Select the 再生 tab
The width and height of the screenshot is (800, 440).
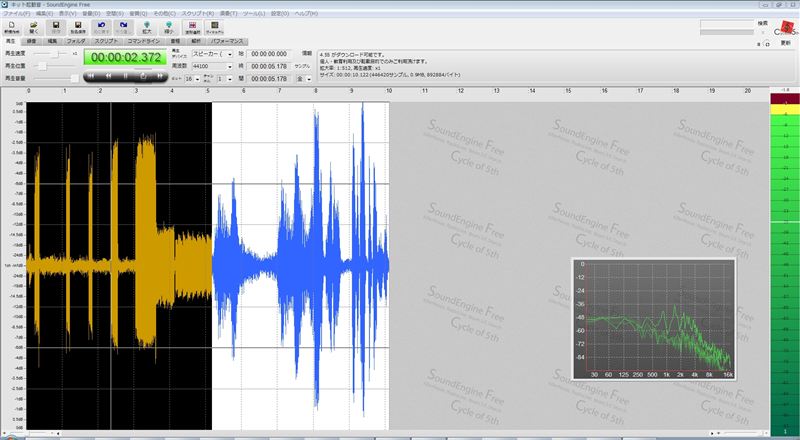coord(10,41)
